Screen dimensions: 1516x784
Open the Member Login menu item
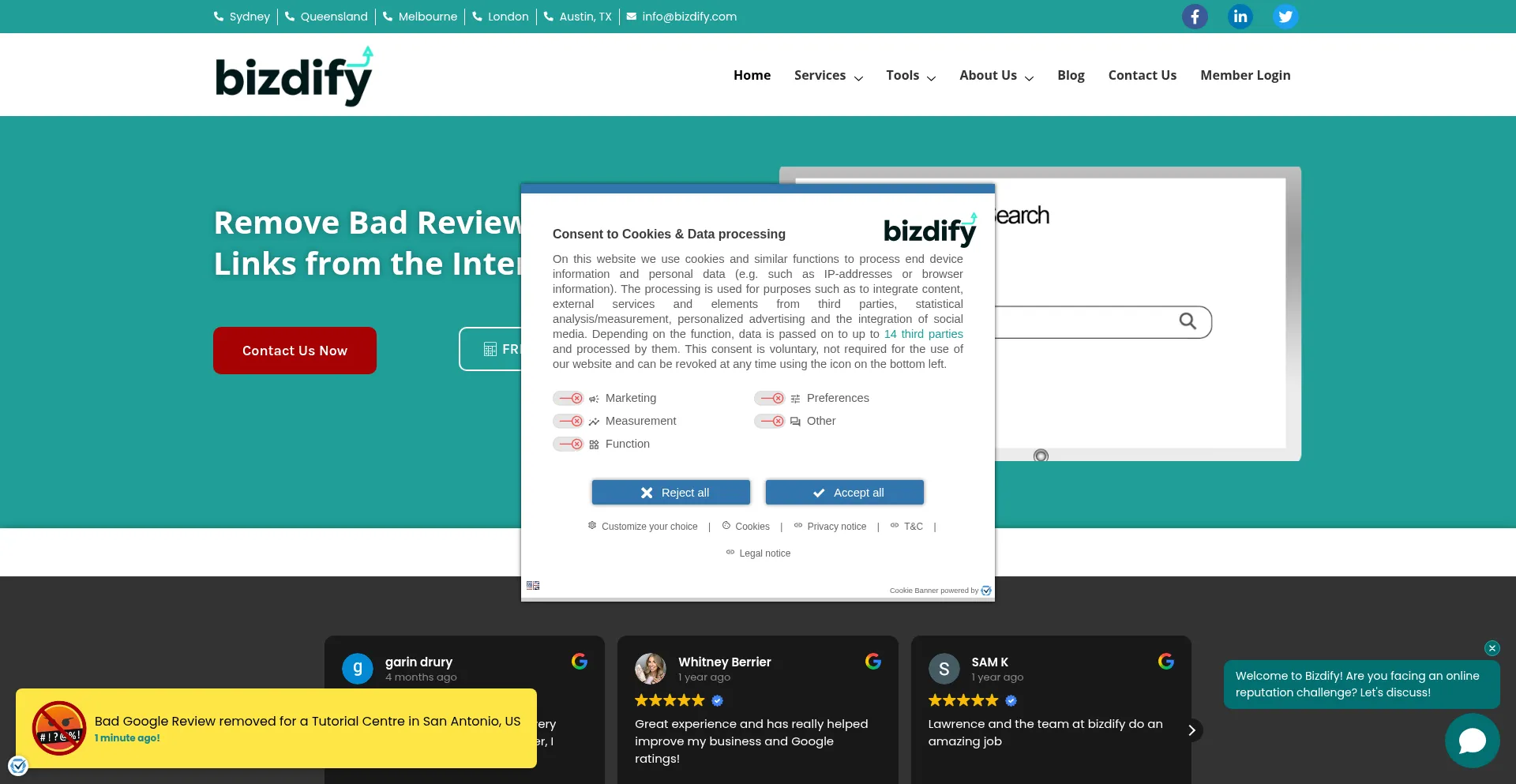(x=1245, y=75)
